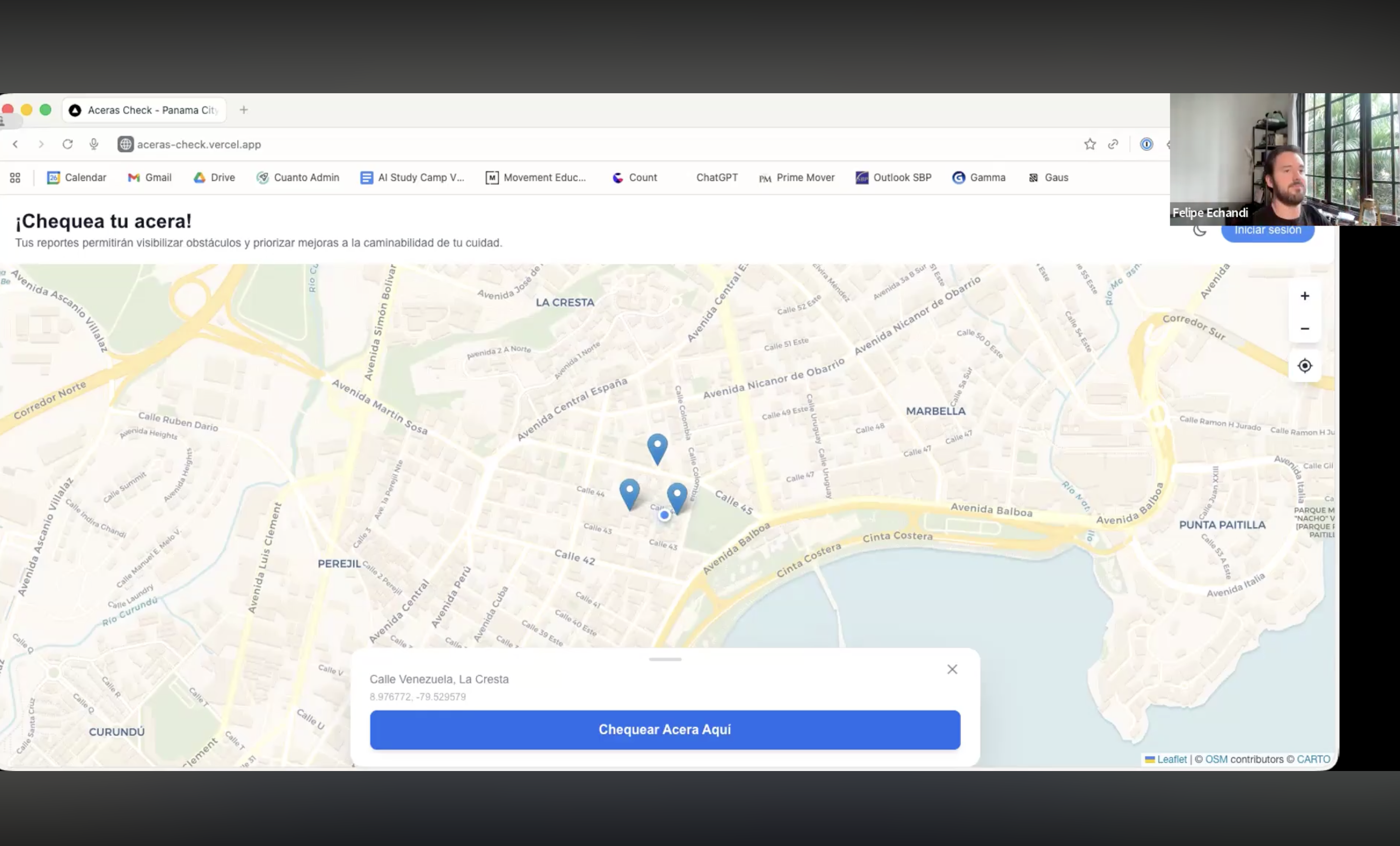
Task: Toggle dark mode with the moon icon
Action: [x=1199, y=230]
